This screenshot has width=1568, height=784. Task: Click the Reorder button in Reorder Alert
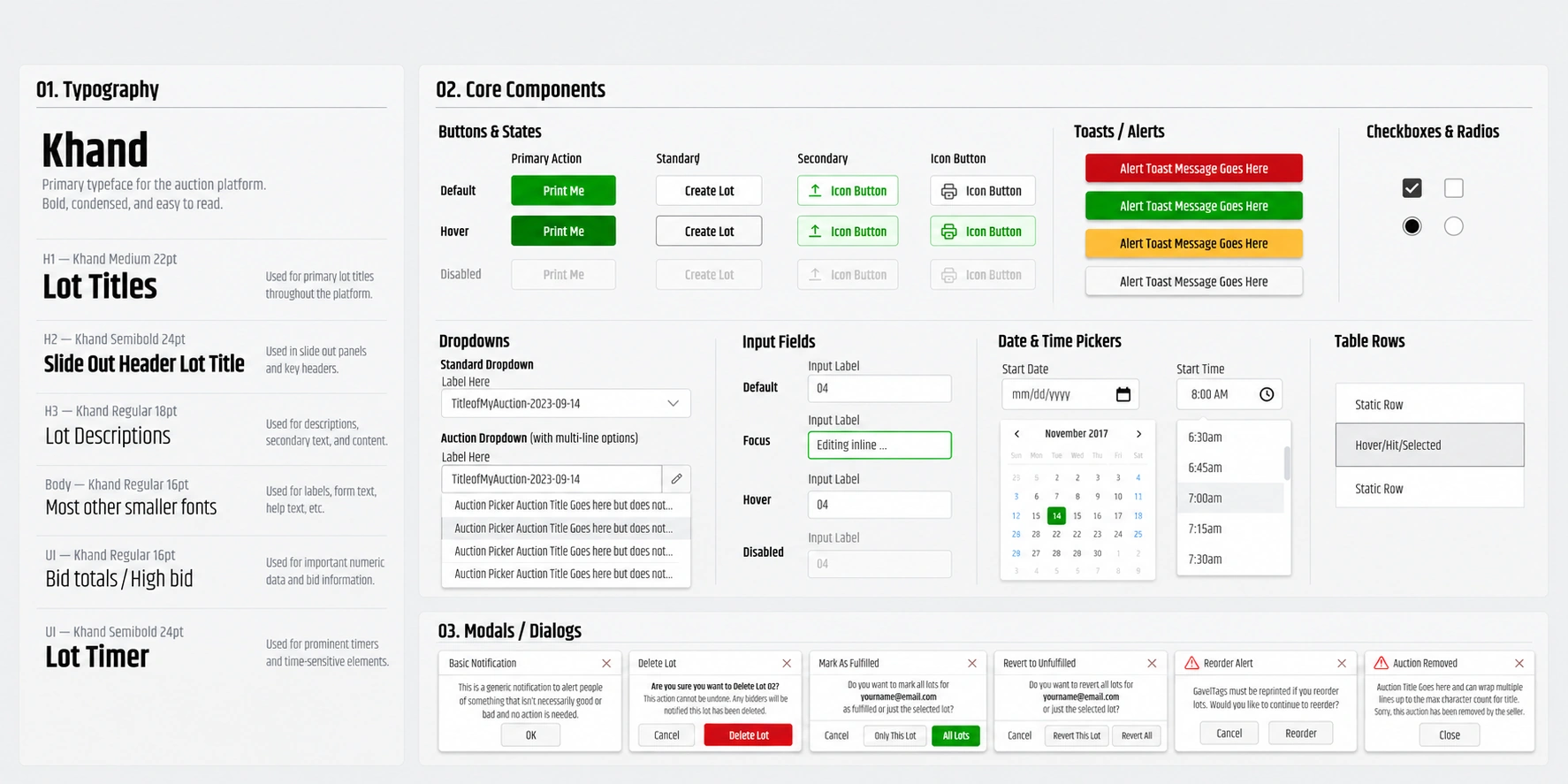tap(1300, 734)
